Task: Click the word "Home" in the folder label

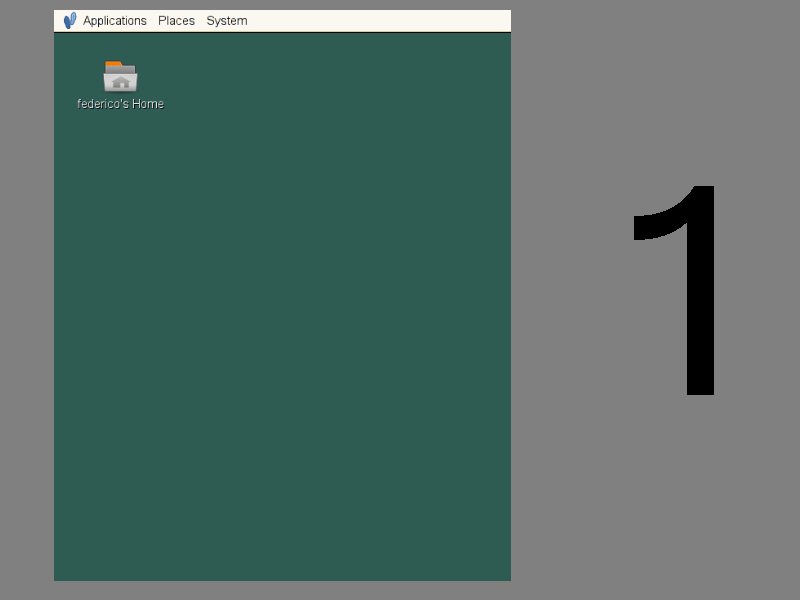Action: pos(148,104)
